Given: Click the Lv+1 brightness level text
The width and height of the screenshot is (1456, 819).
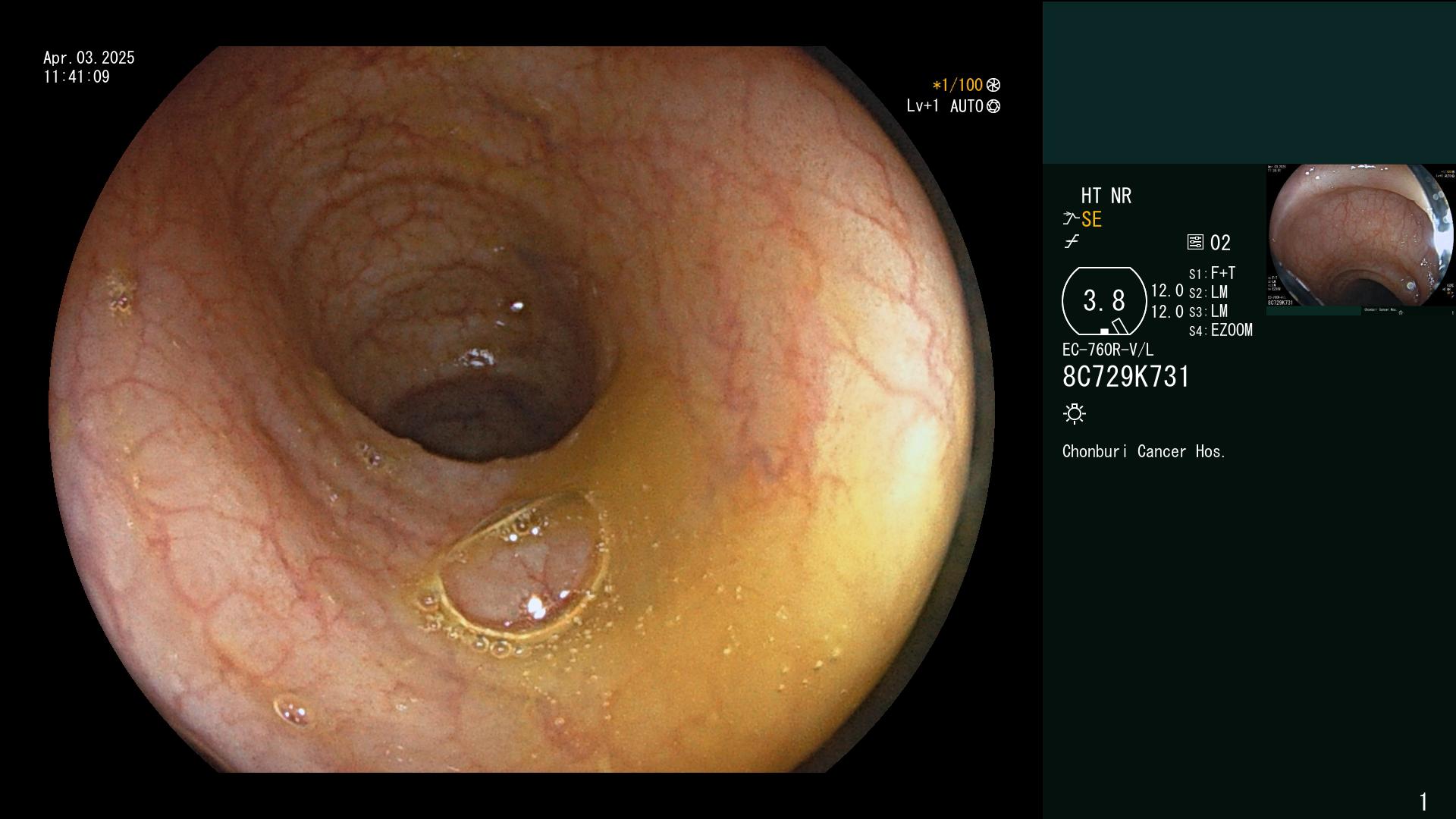Looking at the screenshot, I should pyautogui.click(x=922, y=106).
